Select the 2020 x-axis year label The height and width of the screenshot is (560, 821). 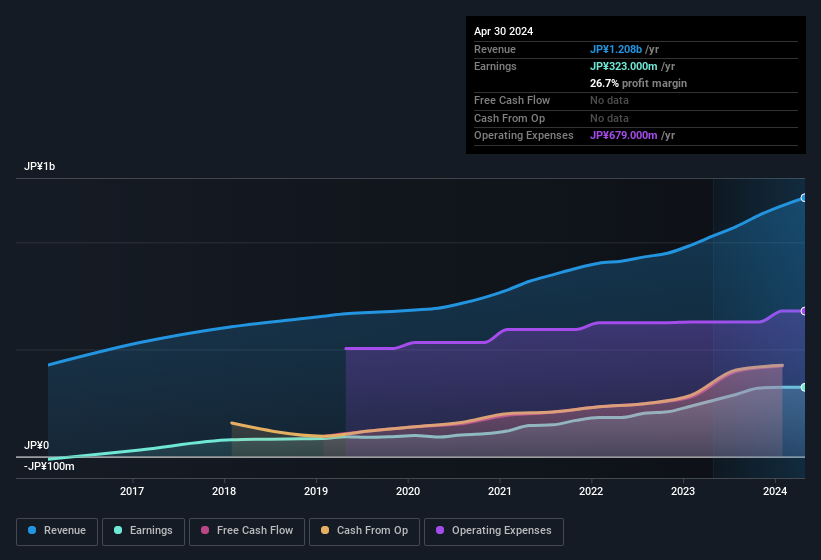(x=408, y=491)
